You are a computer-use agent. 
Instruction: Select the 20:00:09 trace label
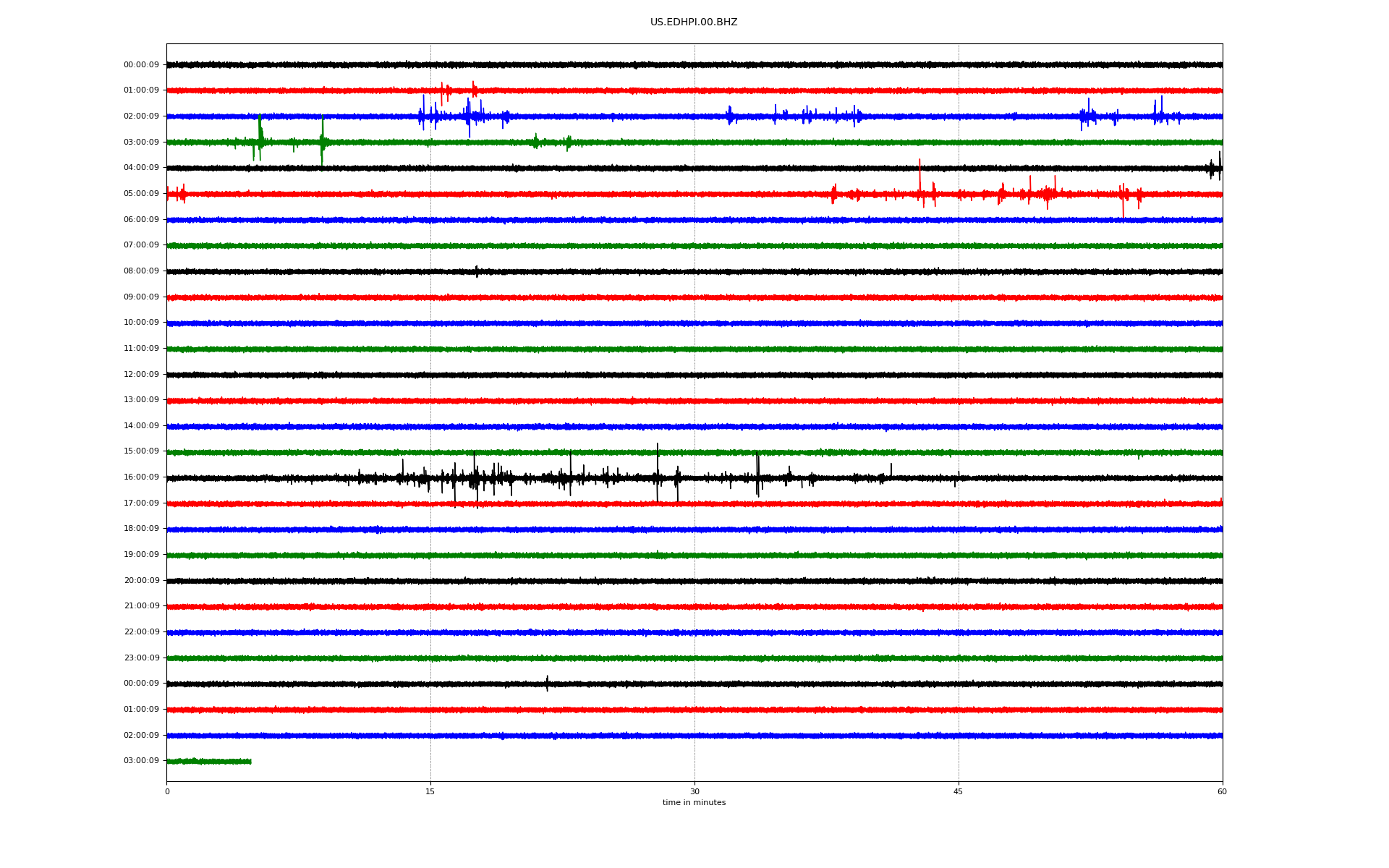[141, 581]
